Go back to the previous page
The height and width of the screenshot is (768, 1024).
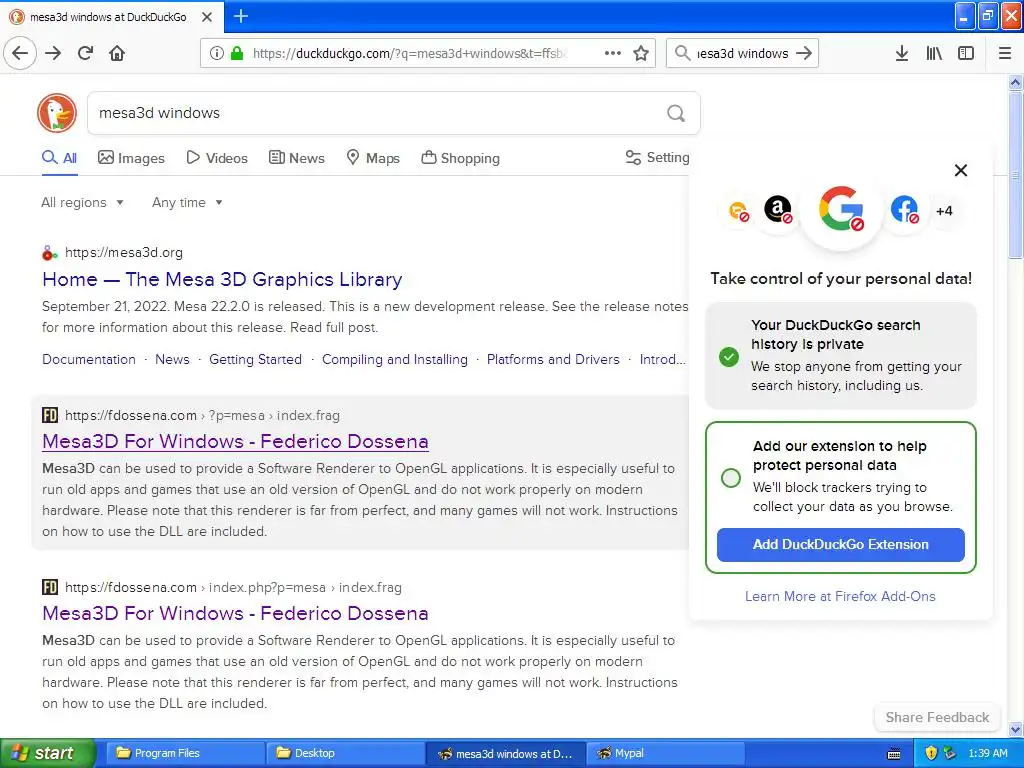(20, 53)
